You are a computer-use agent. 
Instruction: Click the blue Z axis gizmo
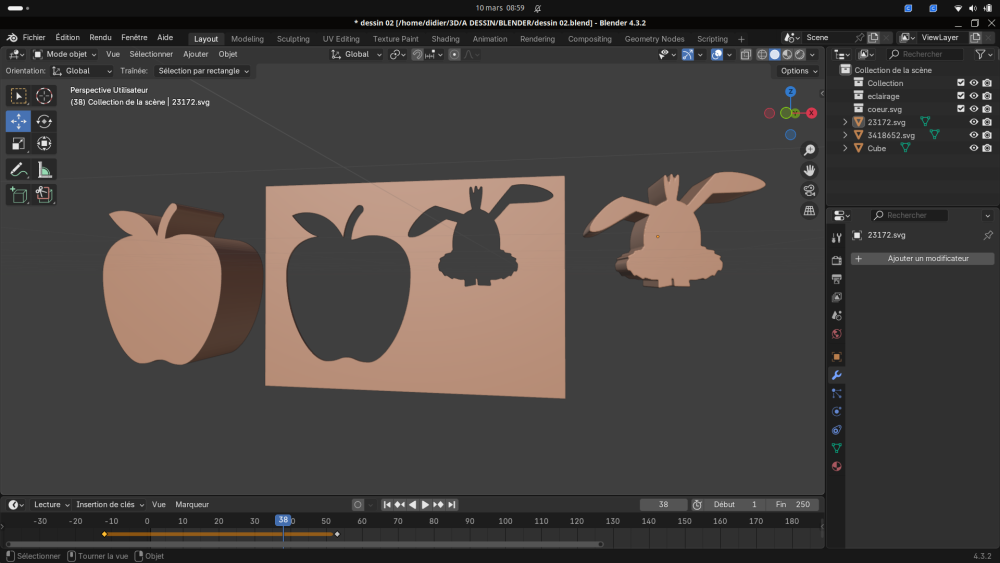[x=790, y=92]
